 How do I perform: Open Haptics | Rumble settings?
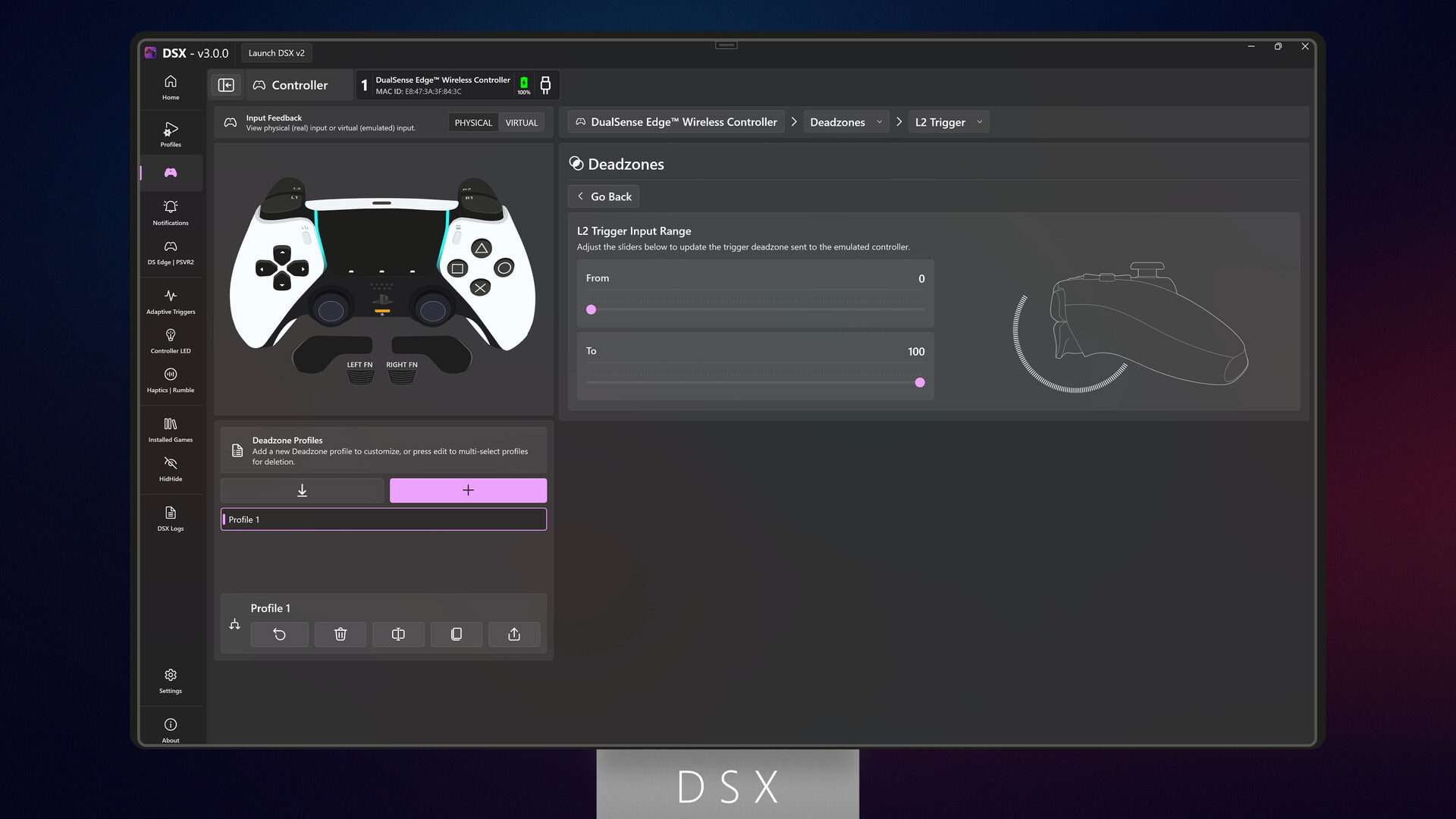click(x=170, y=379)
